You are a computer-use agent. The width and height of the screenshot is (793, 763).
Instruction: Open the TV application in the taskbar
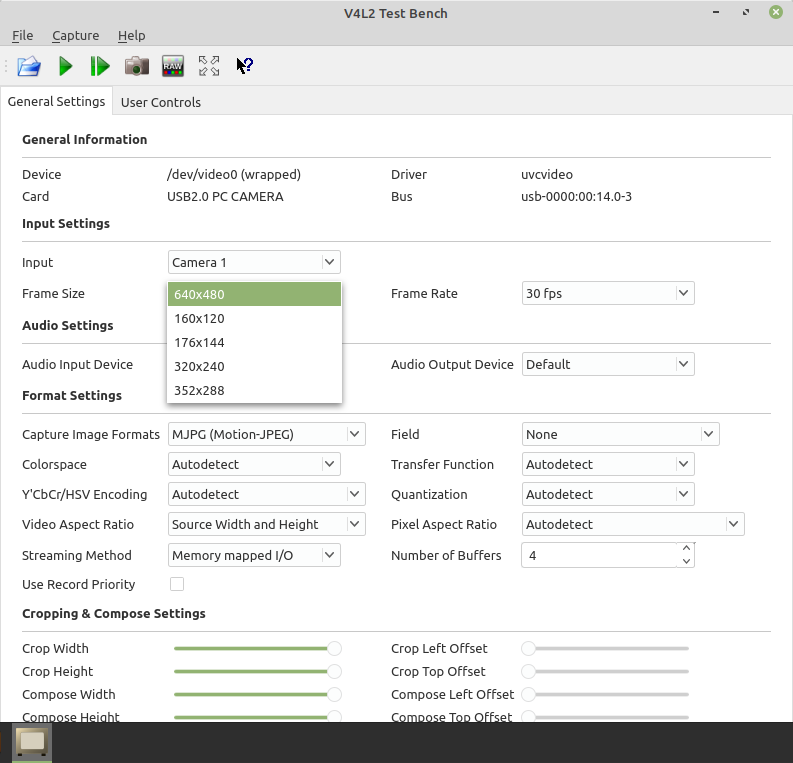[32, 743]
